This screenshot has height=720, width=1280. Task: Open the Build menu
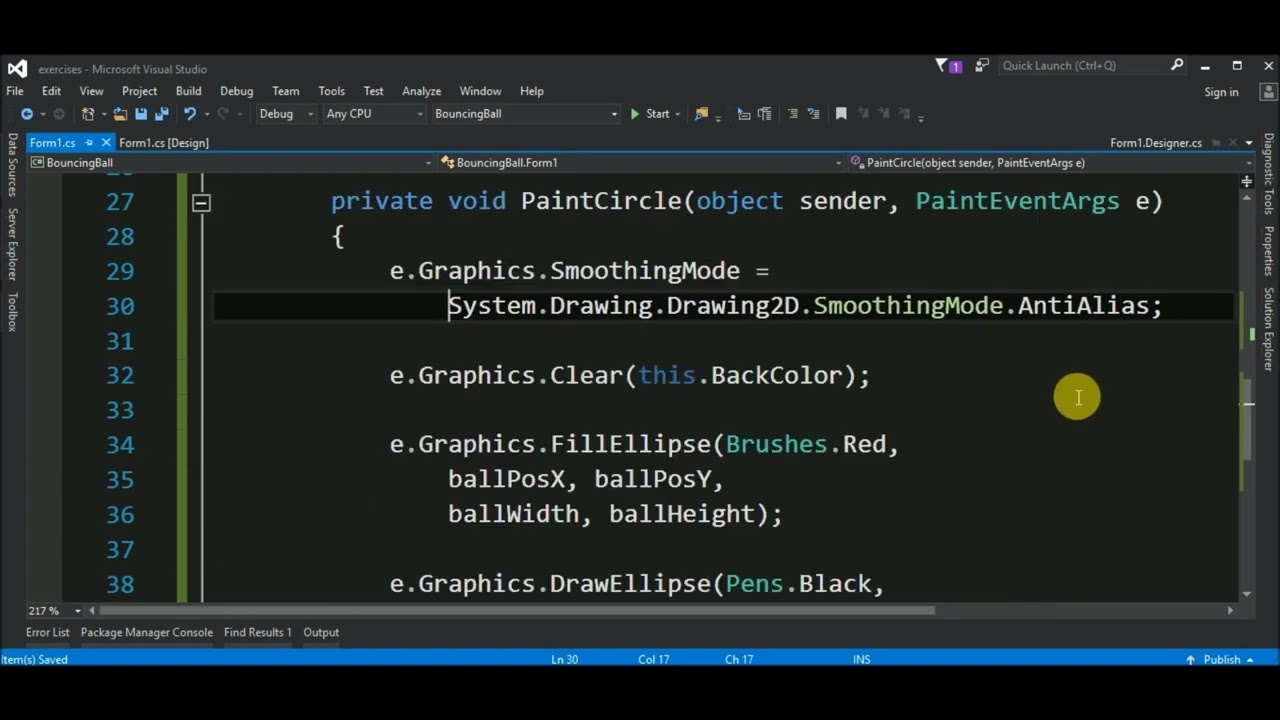(188, 91)
